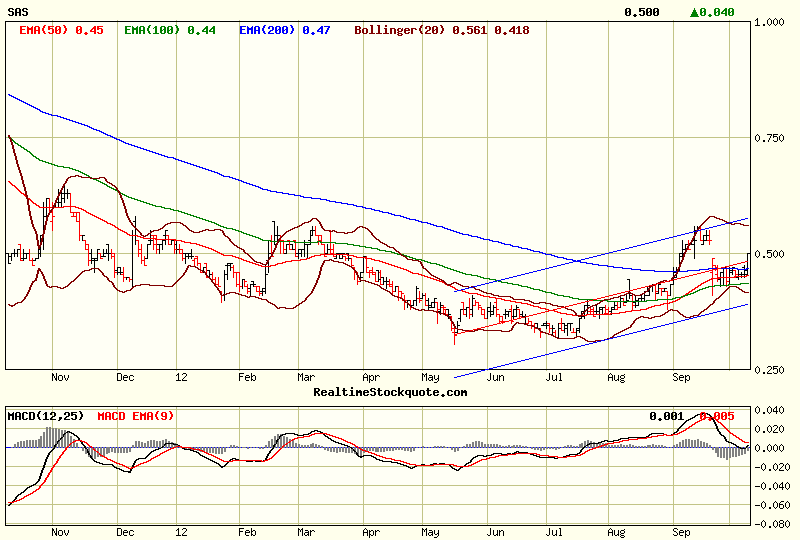Click the last price value 0.500 in header
Screen dimensions: 800x540
click(641, 12)
